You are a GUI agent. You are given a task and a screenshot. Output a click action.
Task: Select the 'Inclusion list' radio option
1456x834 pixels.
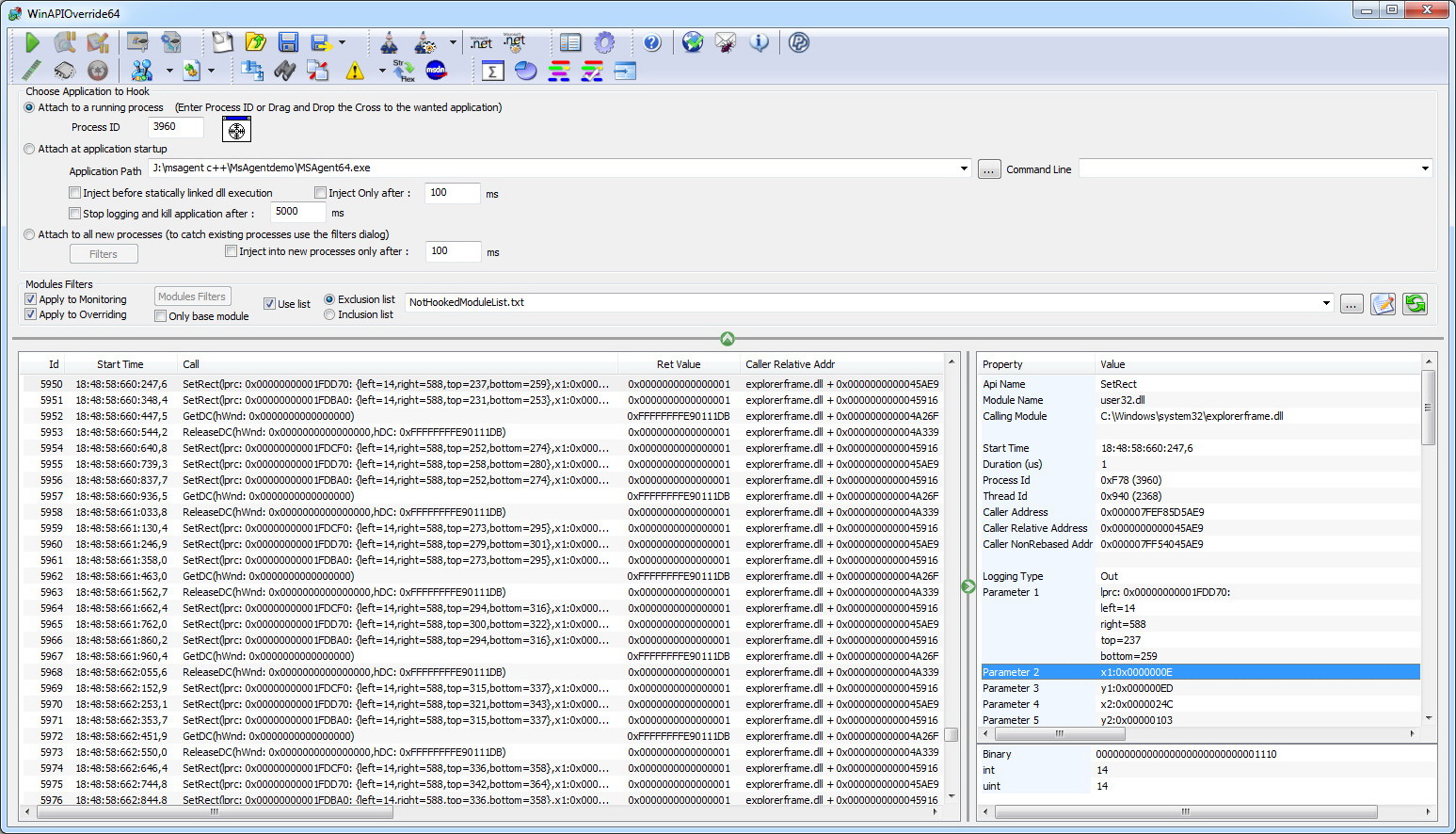pyautogui.click(x=329, y=314)
